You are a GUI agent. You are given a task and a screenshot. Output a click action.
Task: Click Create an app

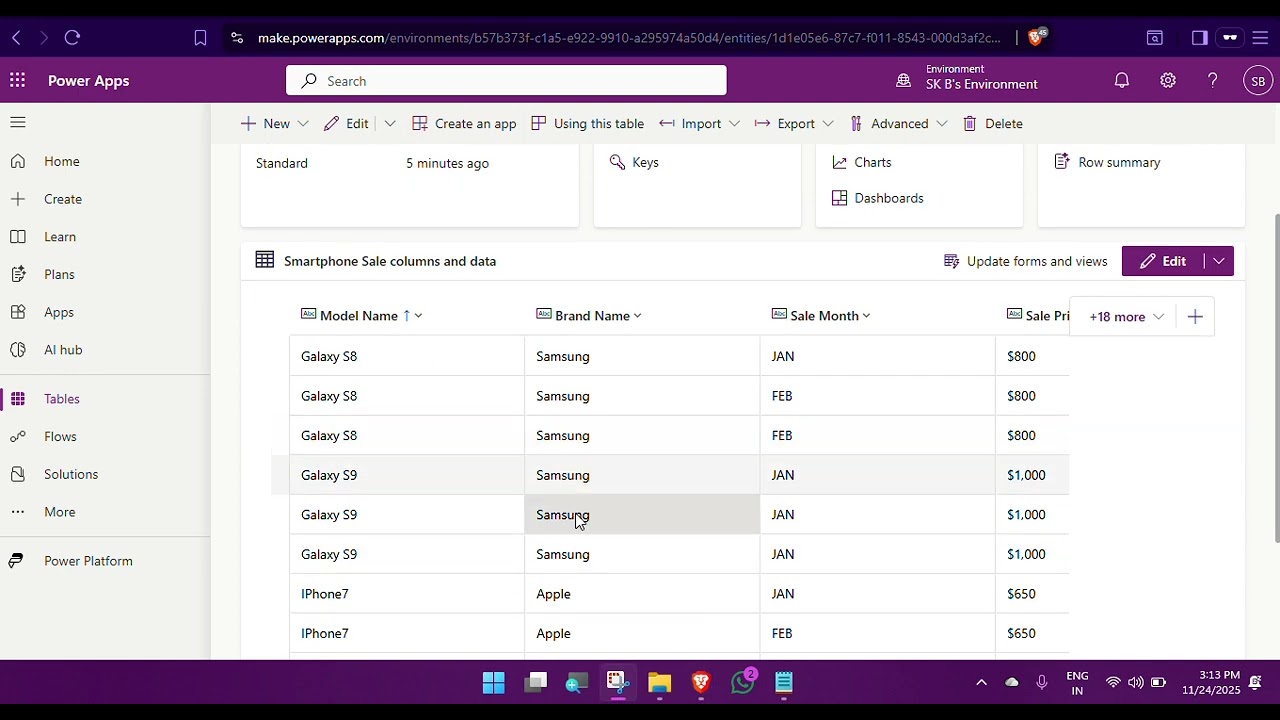point(464,124)
